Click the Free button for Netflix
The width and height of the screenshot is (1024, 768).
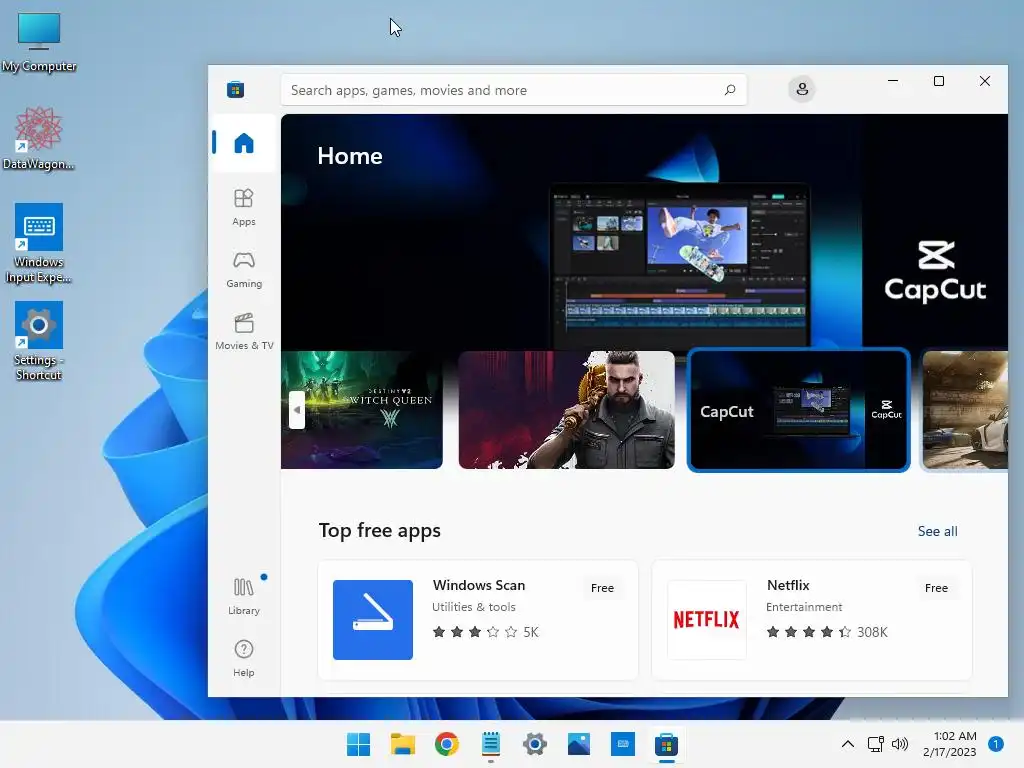click(x=936, y=588)
